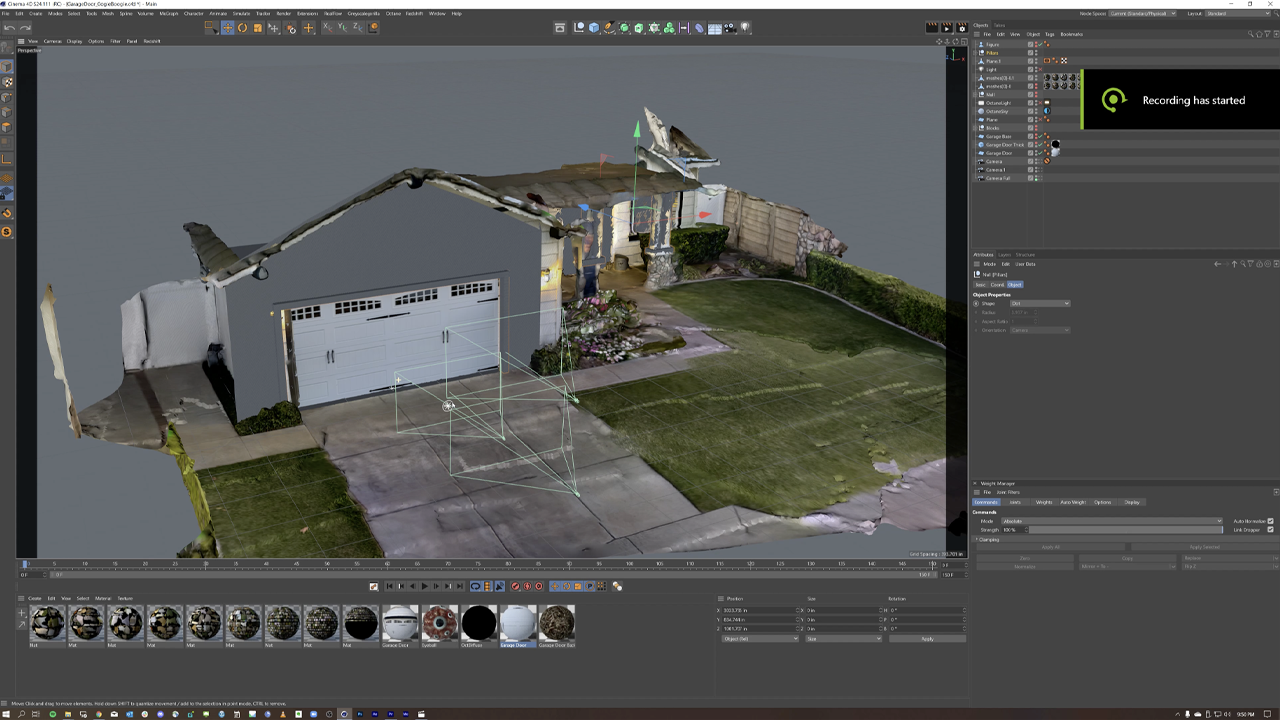
Task: Select the Garage Door object in list
Action: pos(1000,153)
